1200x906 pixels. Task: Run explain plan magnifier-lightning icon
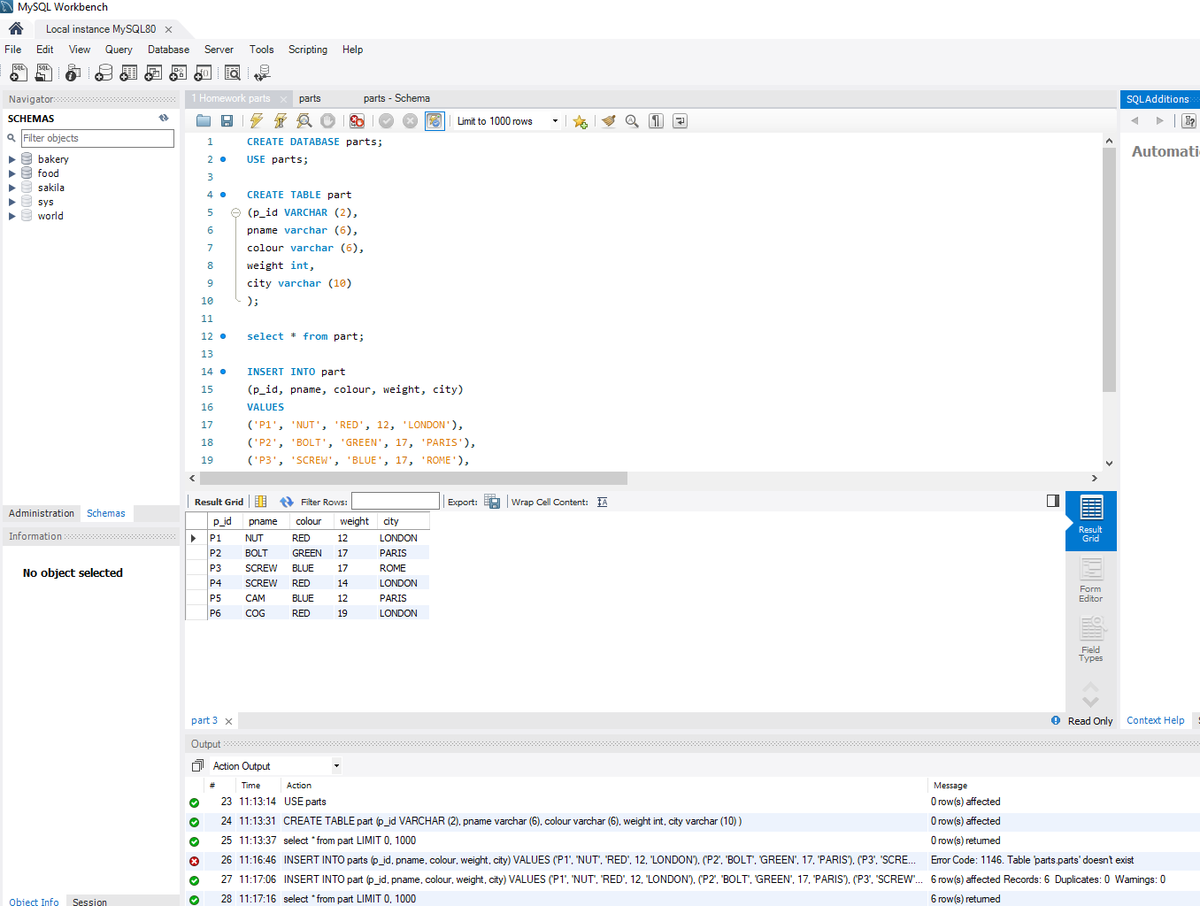click(303, 121)
